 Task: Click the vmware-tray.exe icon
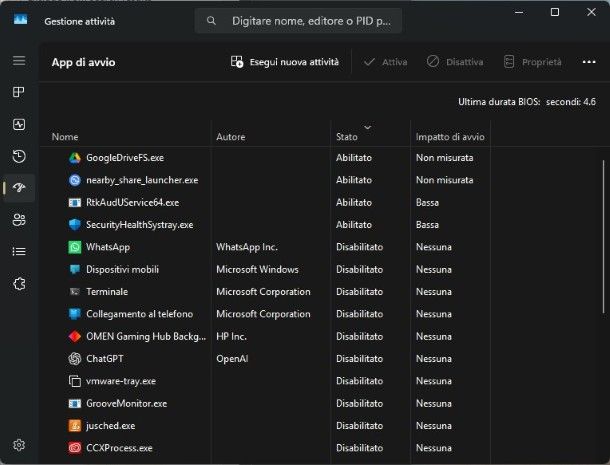coord(75,381)
